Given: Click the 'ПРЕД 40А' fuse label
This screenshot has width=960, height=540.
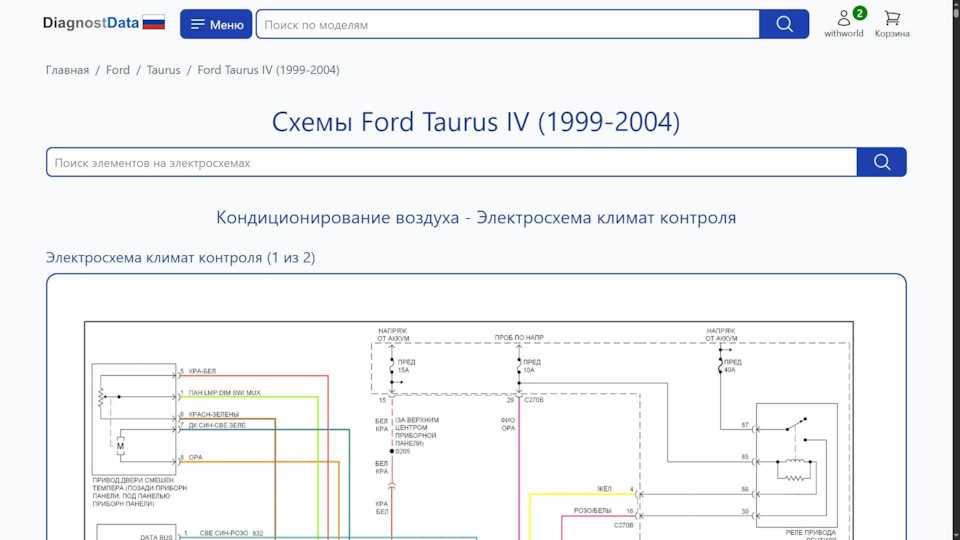Looking at the screenshot, I should pos(732,366).
